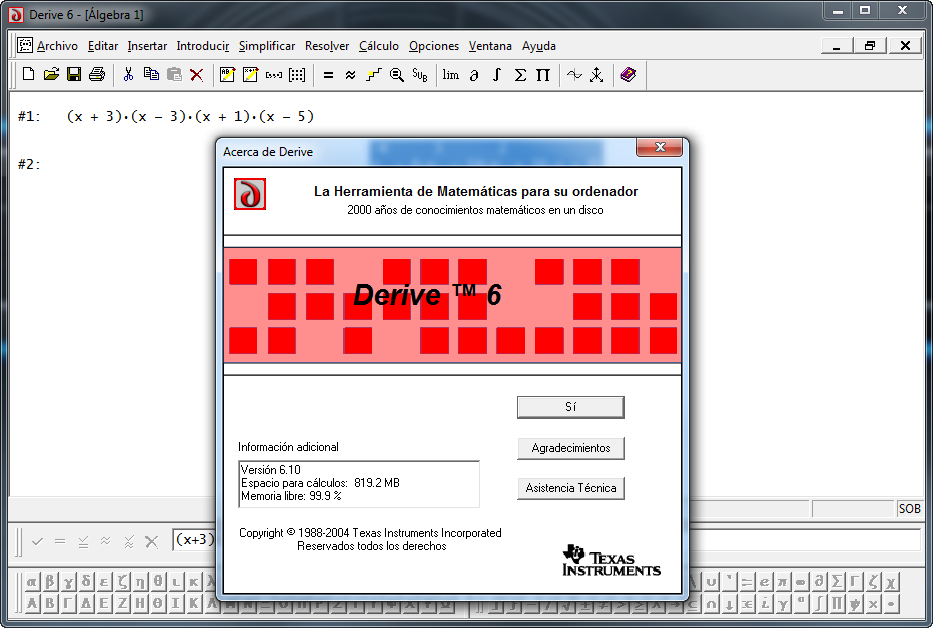Click the Approximate (≈) toolbar icon
This screenshot has height=628, width=933.
[350, 74]
